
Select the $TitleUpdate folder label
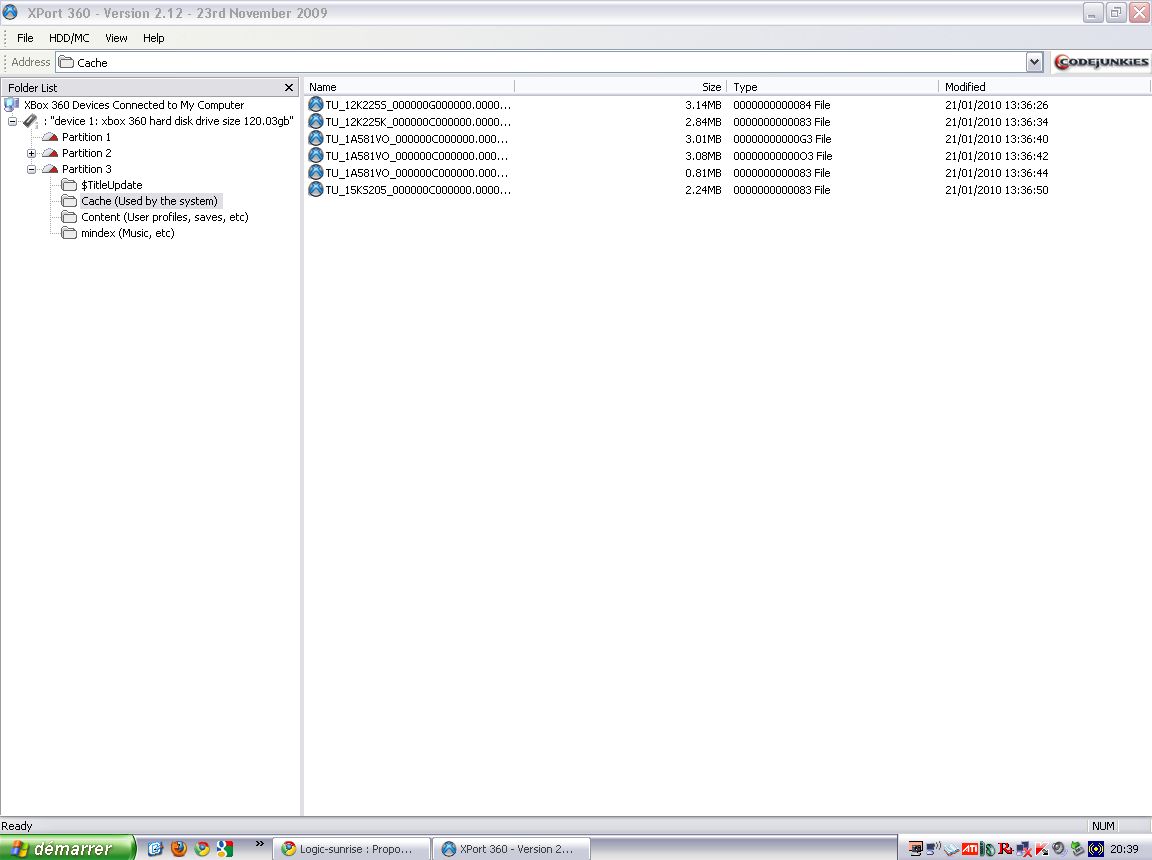(112, 185)
